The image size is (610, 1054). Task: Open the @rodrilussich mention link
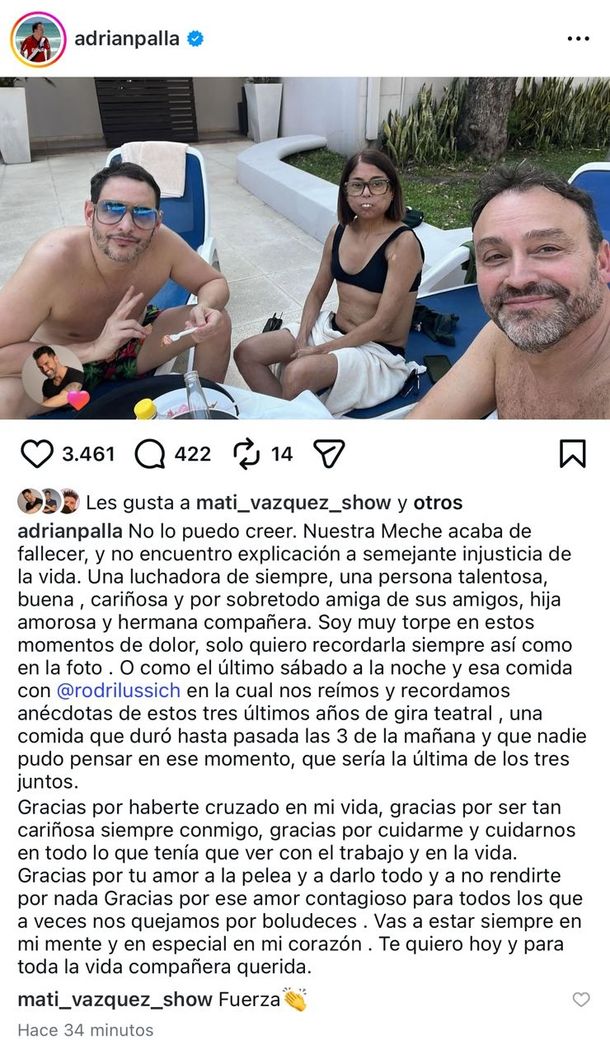point(118,690)
